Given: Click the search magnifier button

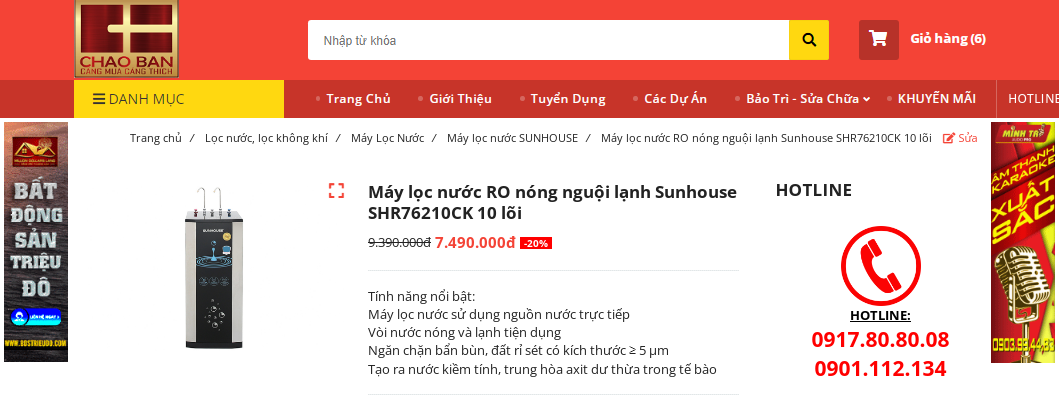Looking at the screenshot, I should click(808, 40).
